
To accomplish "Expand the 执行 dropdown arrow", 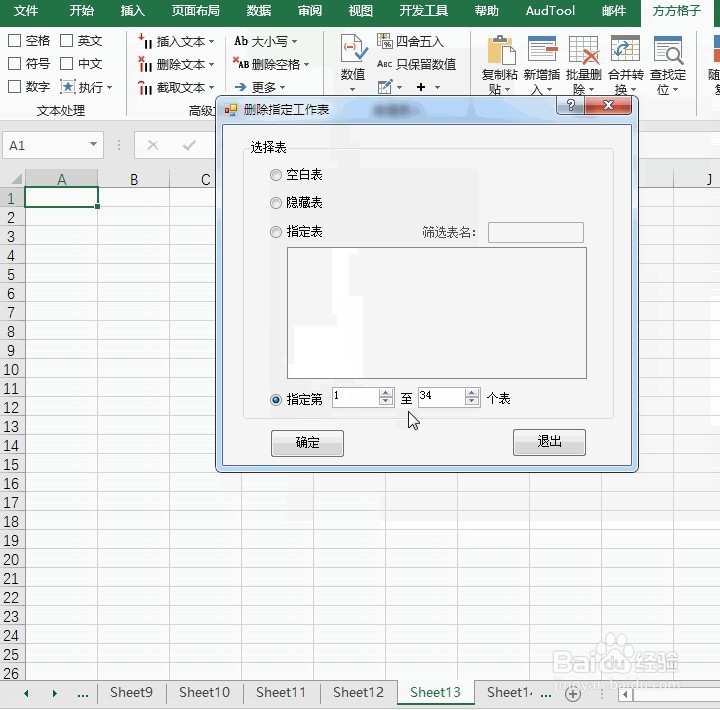I will pos(109,87).
